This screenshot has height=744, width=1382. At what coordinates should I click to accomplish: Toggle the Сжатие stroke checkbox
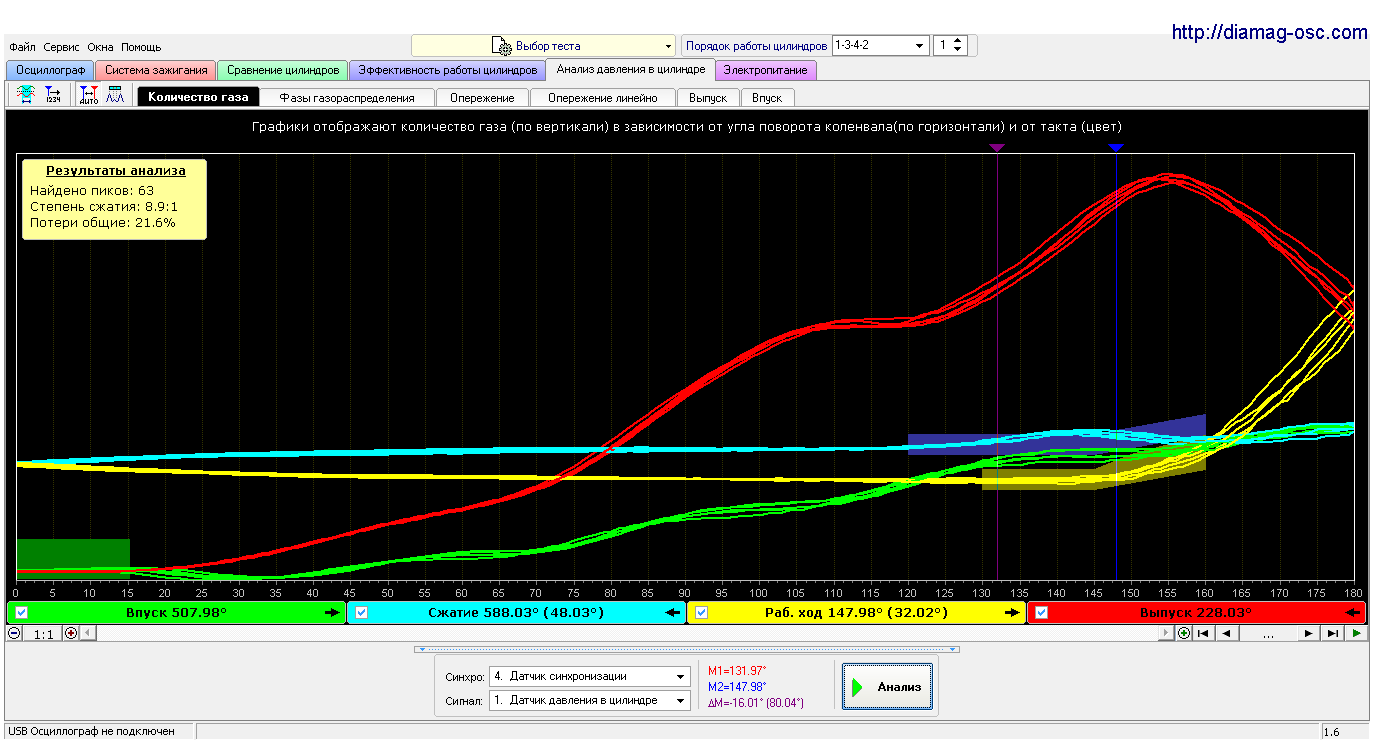(x=362, y=613)
